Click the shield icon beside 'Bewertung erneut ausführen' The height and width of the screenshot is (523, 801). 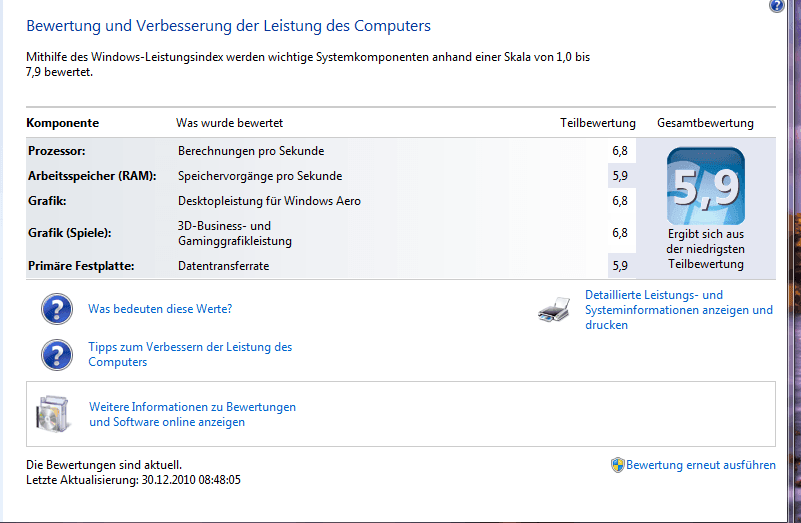tap(618, 465)
